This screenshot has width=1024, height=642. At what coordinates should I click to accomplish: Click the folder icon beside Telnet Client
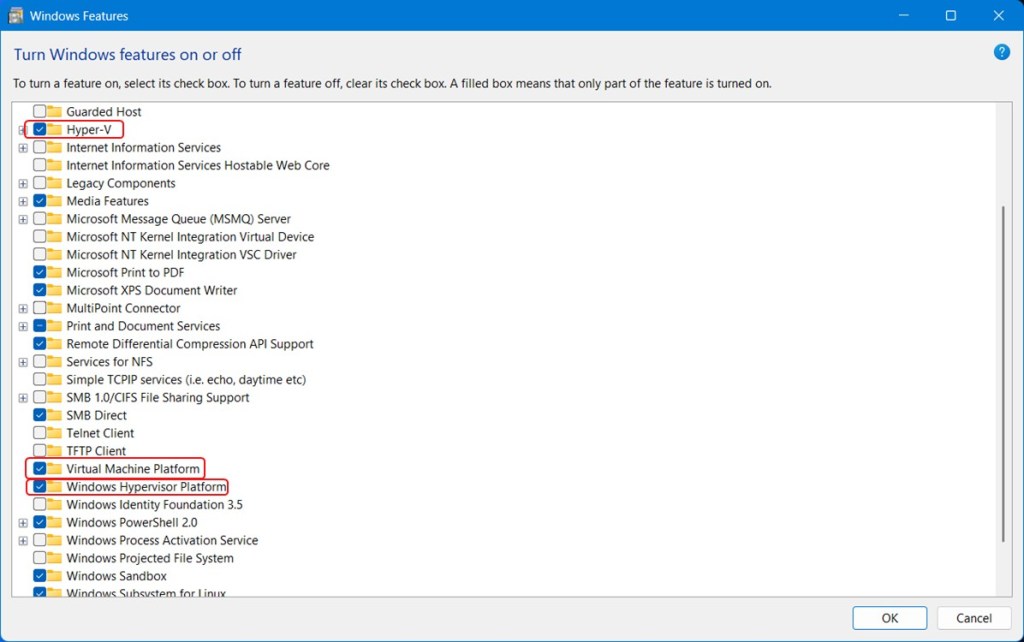[54, 432]
